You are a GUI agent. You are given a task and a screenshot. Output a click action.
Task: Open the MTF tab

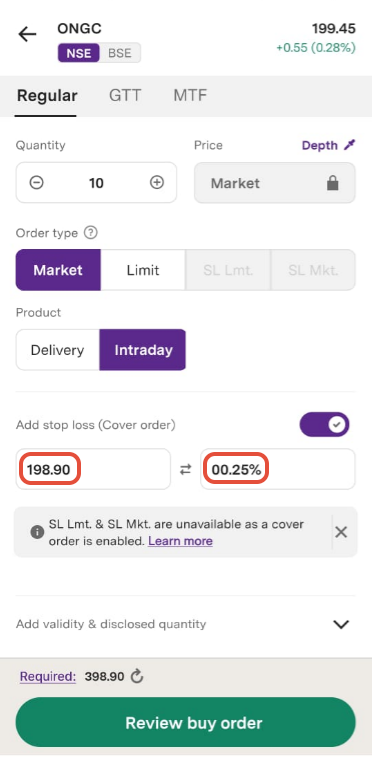(x=190, y=95)
